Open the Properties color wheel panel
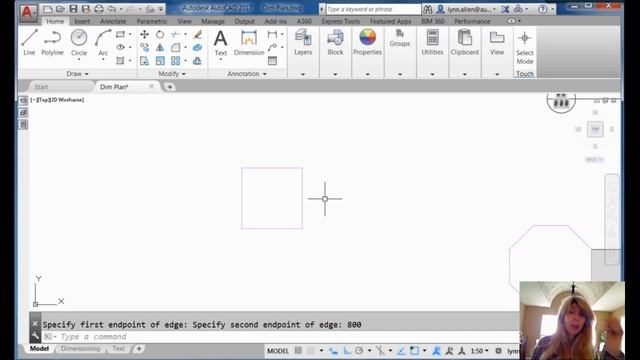 (367, 42)
